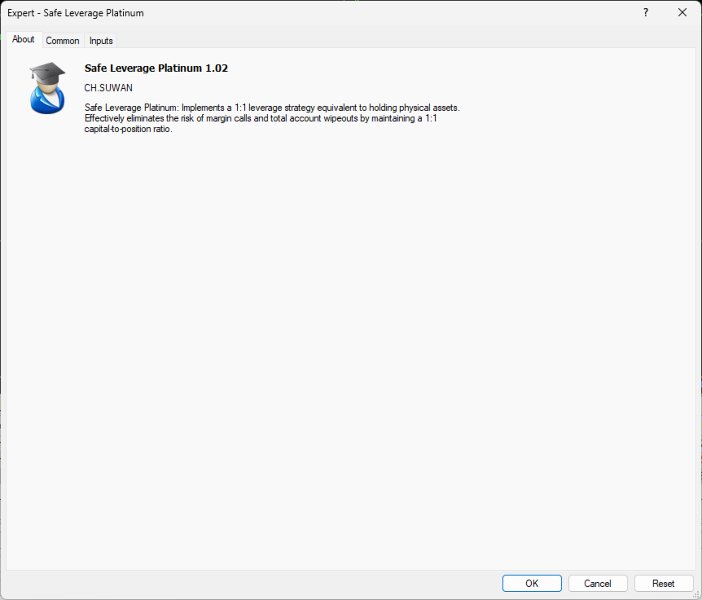Click the question mark help icon
This screenshot has height=600, width=702.
[x=646, y=13]
